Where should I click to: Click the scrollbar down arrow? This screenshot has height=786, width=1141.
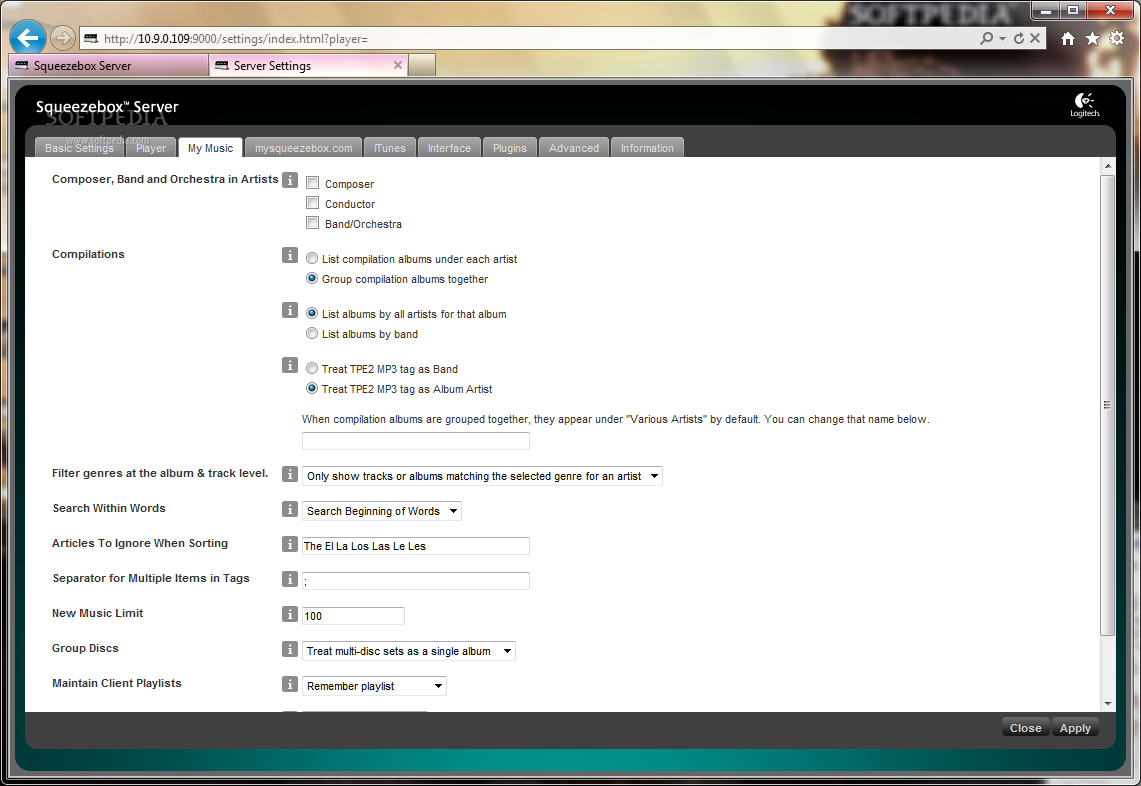pyautogui.click(x=1108, y=704)
